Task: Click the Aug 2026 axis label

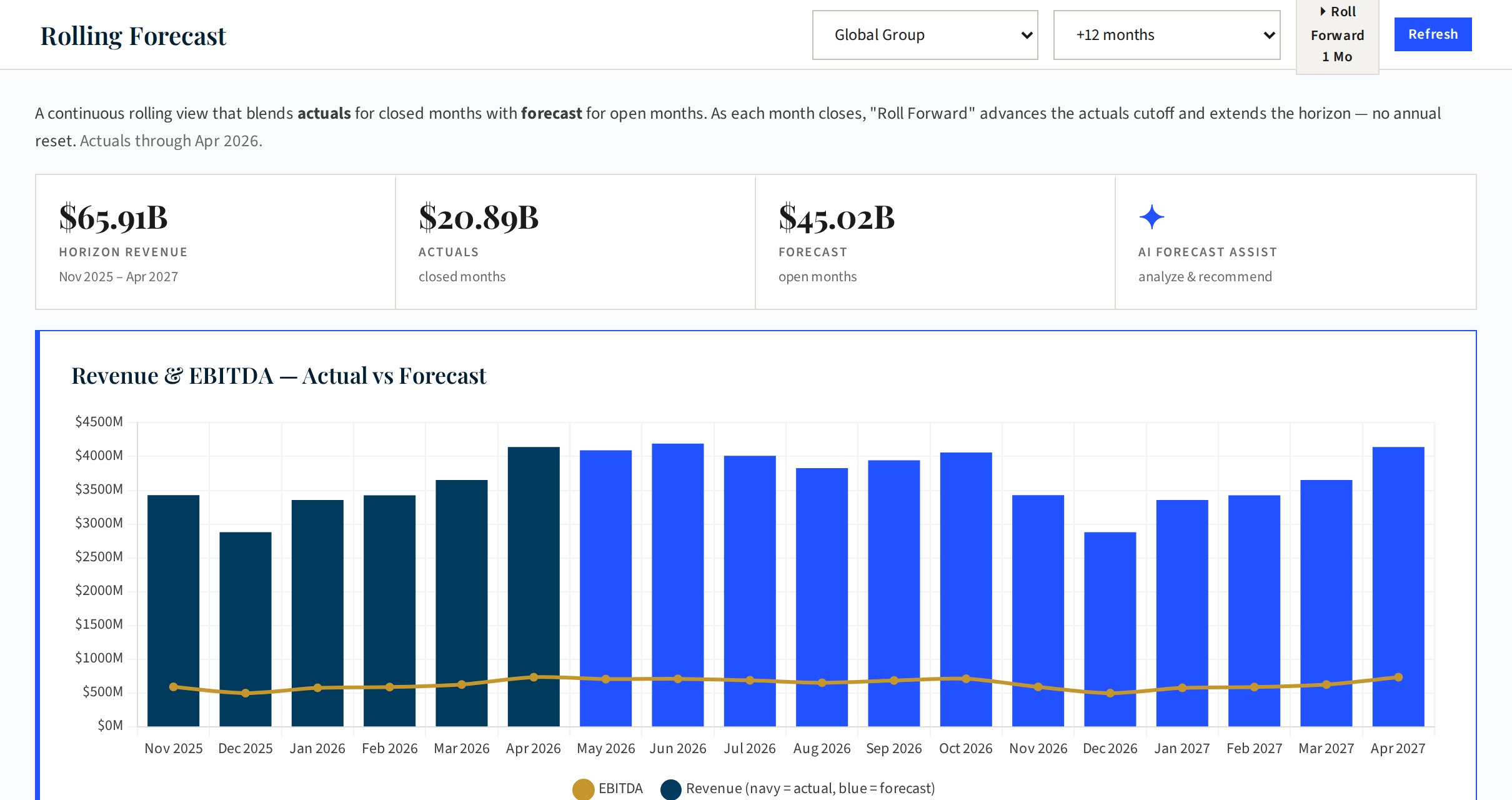Action: click(x=822, y=748)
